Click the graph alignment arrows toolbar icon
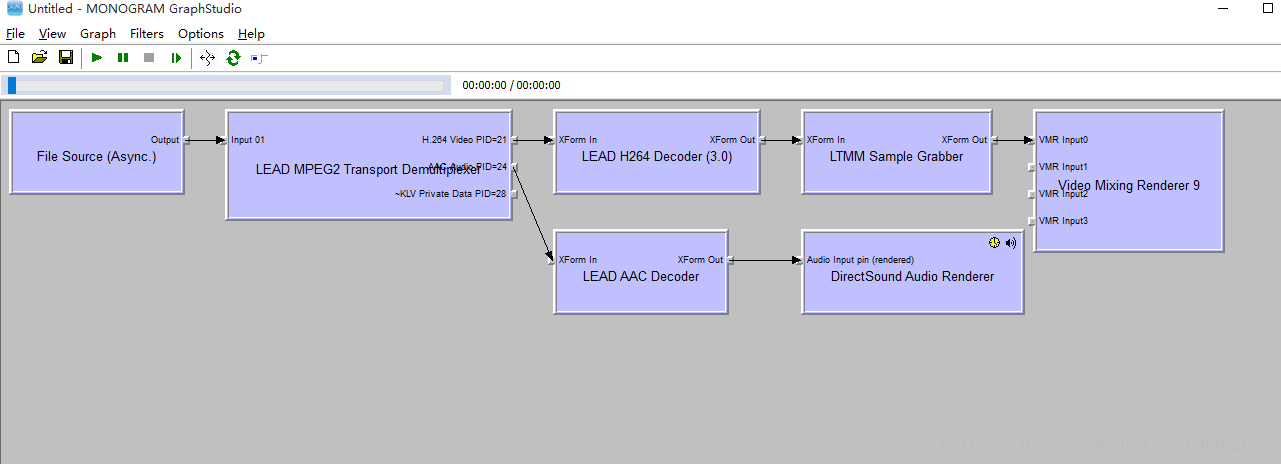The width and height of the screenshot is (1281, 464). pyautogui.click(x=207, y=58)
